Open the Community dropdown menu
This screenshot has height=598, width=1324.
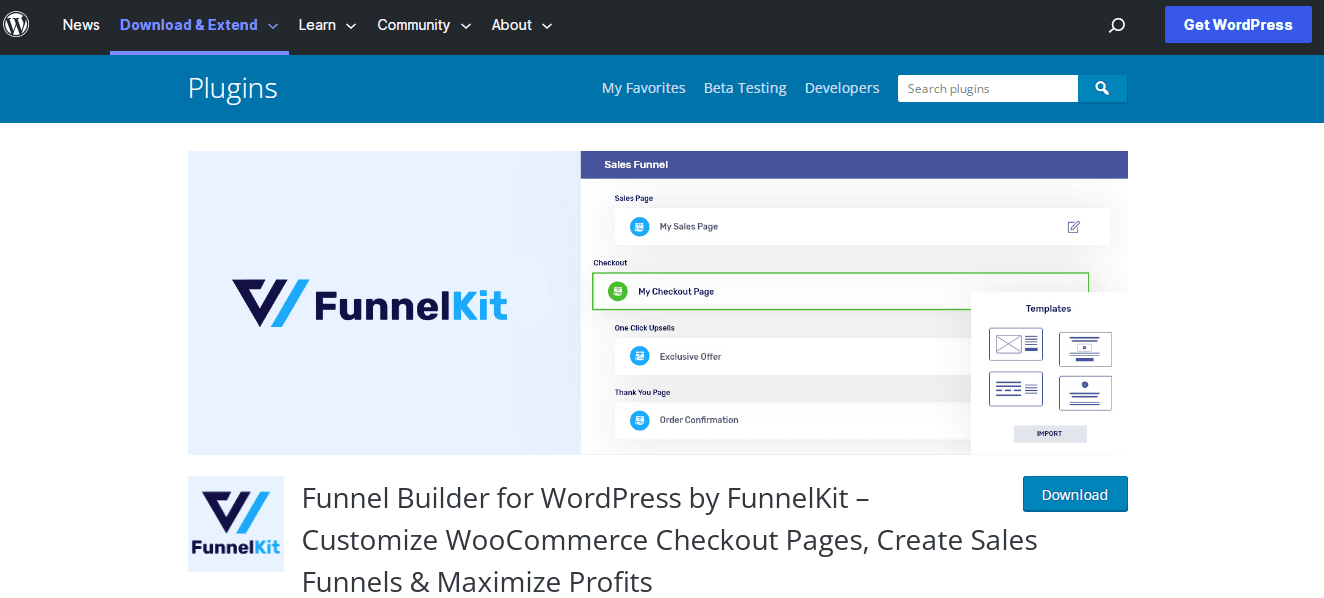(x=424, y=25)
